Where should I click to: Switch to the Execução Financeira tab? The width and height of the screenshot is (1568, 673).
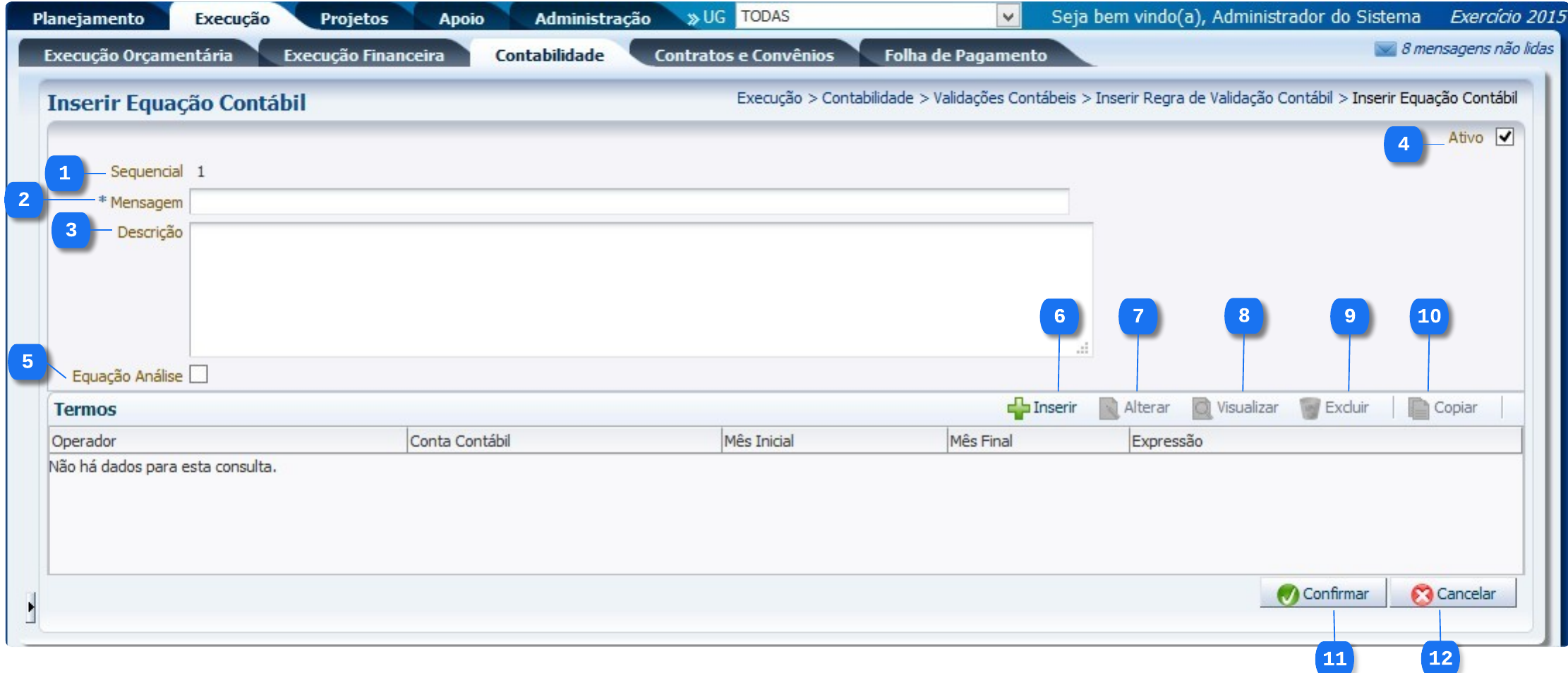(x=363, y=55)
